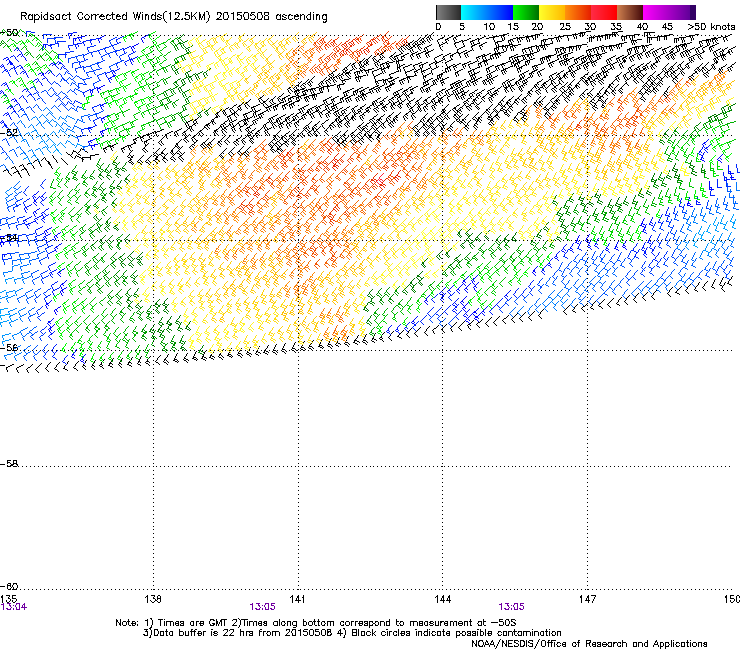Screen dimensions: 740x650
Task: Pick the yellow 20-25 knots legend segment
Action: pos(552,12)
